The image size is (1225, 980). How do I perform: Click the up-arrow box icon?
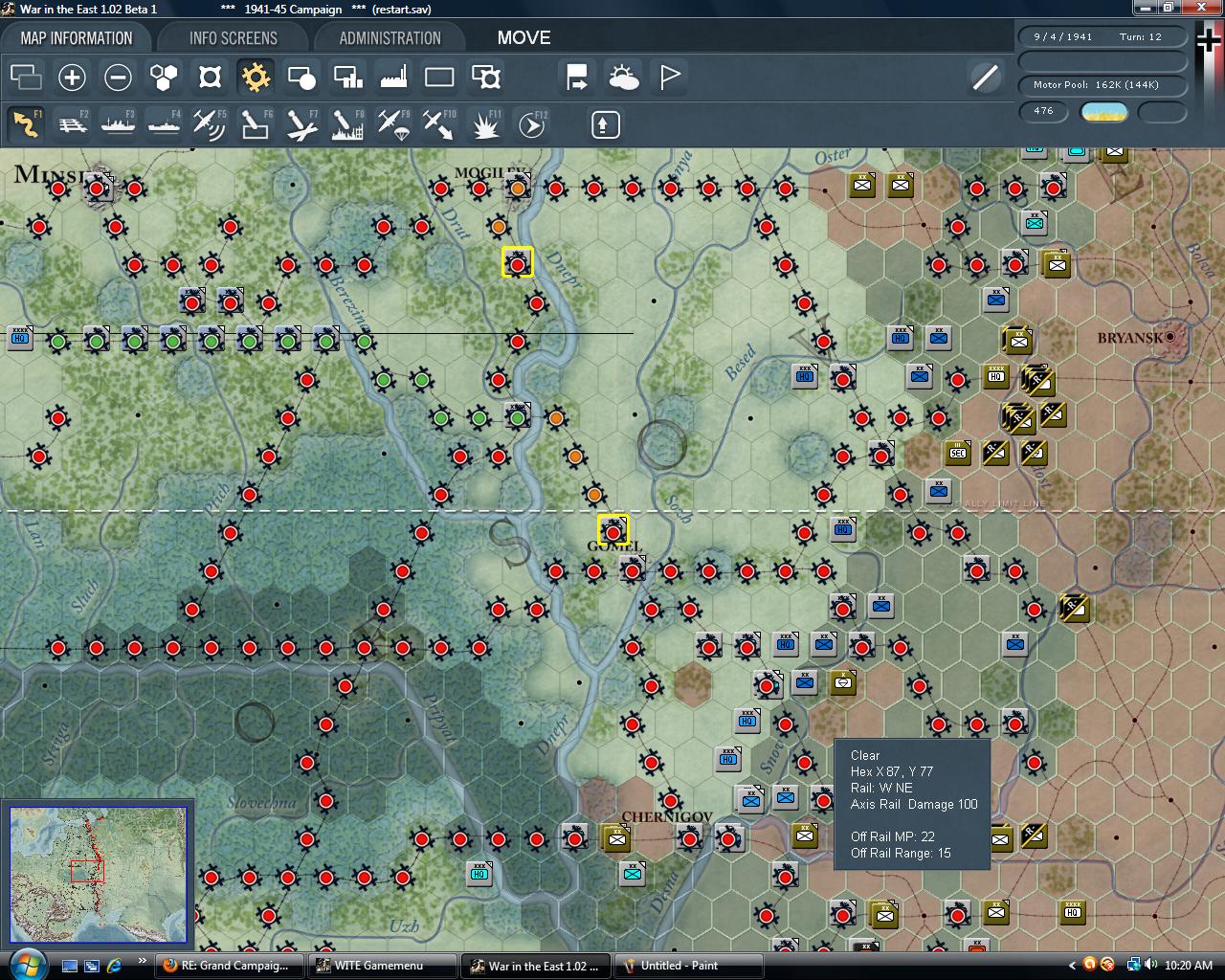[x=605, y=124]
